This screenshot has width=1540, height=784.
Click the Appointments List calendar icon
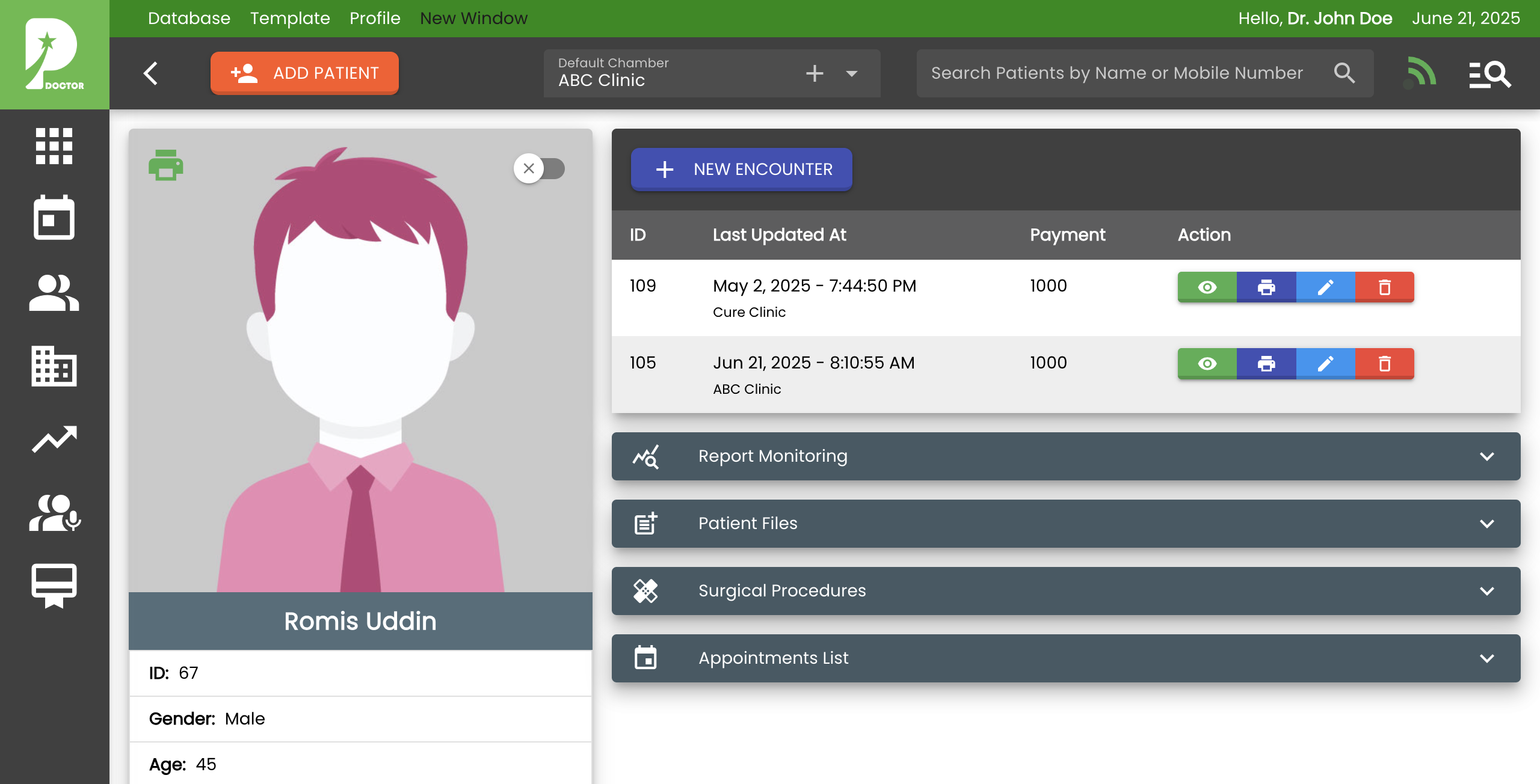(x=645, y=658)
